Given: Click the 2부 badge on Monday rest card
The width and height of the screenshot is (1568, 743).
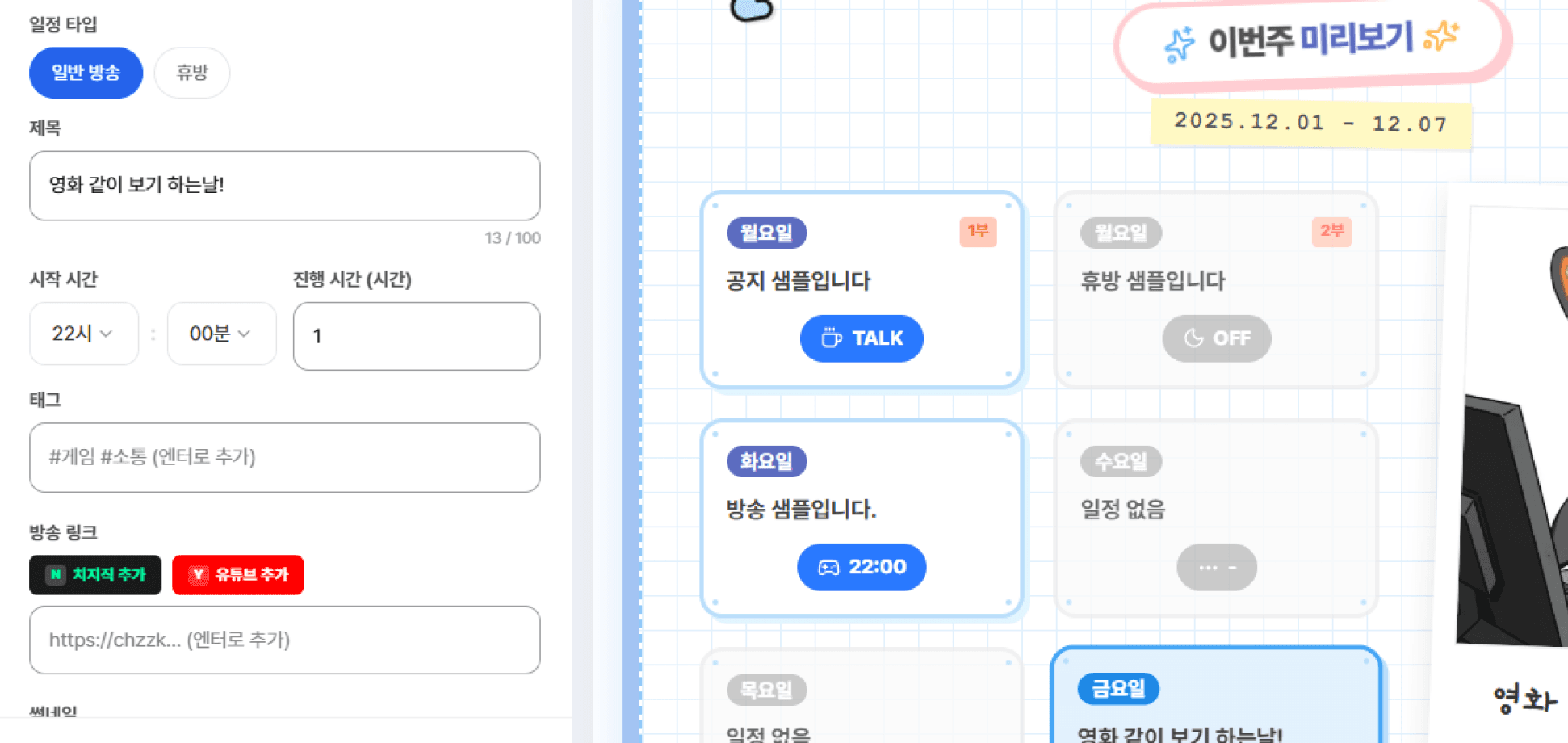Looking at the screenshot, I should pos(1331,232).
